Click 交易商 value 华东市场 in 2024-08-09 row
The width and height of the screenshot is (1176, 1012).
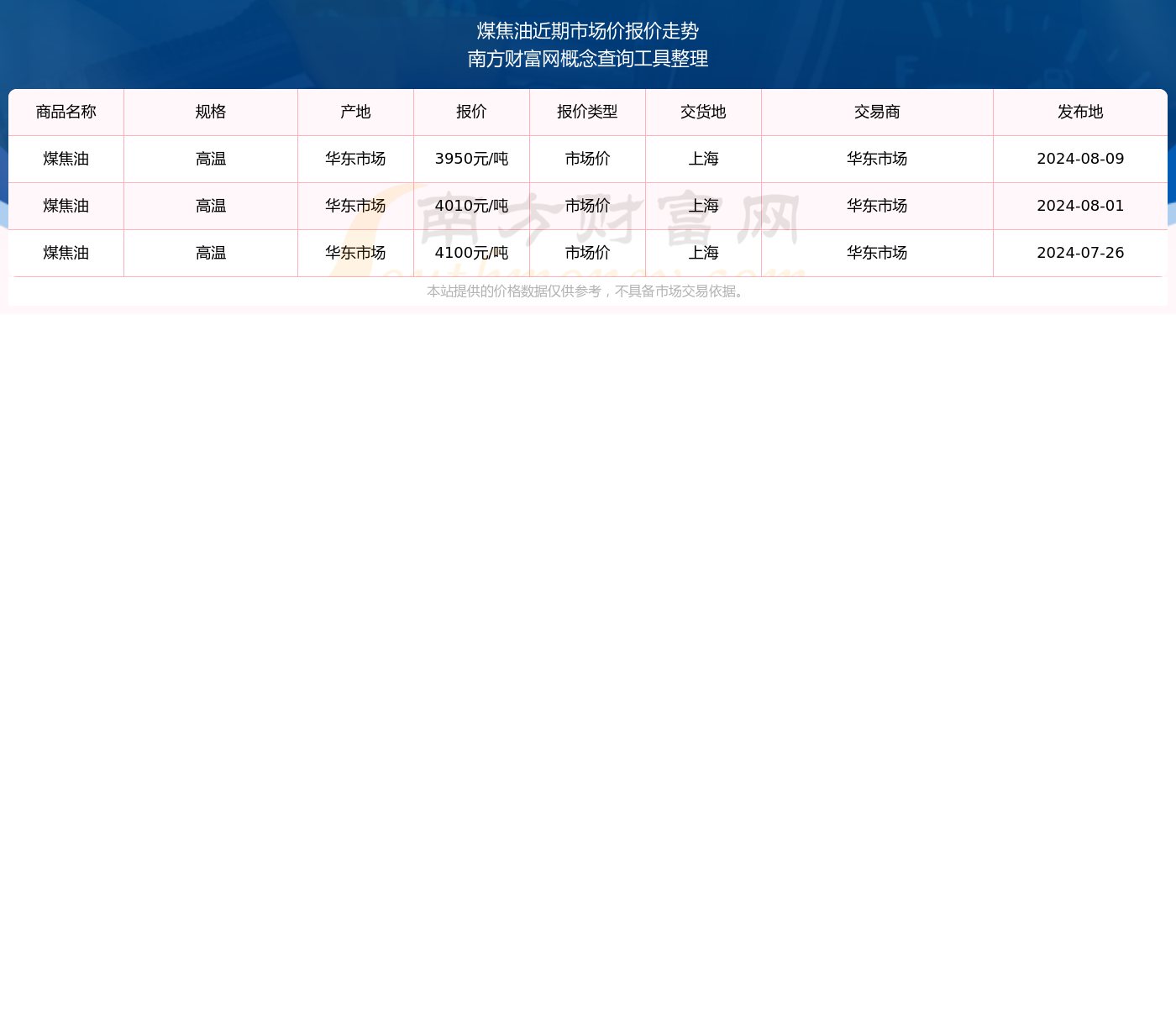point(877,160)
